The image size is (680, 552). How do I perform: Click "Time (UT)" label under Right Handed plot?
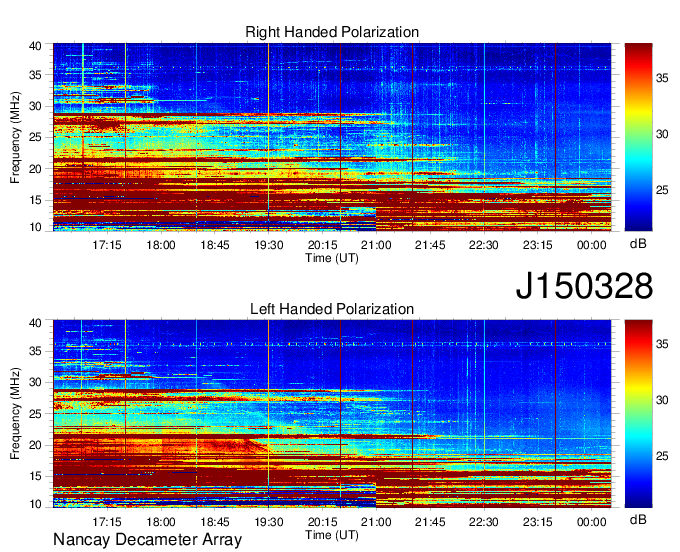point(332,258)
